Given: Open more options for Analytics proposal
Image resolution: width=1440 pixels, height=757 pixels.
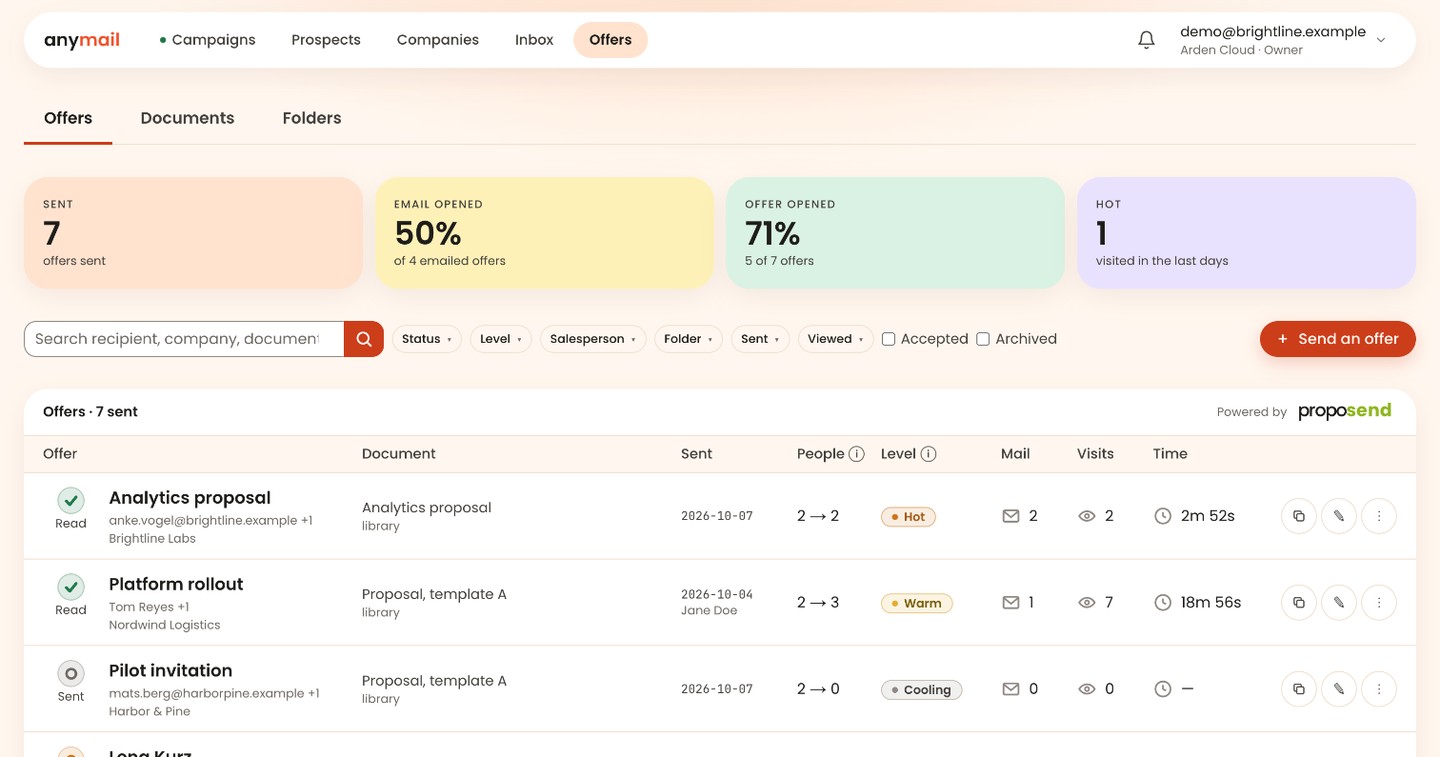Looking at the screenshot, I should coord(1379,516).
